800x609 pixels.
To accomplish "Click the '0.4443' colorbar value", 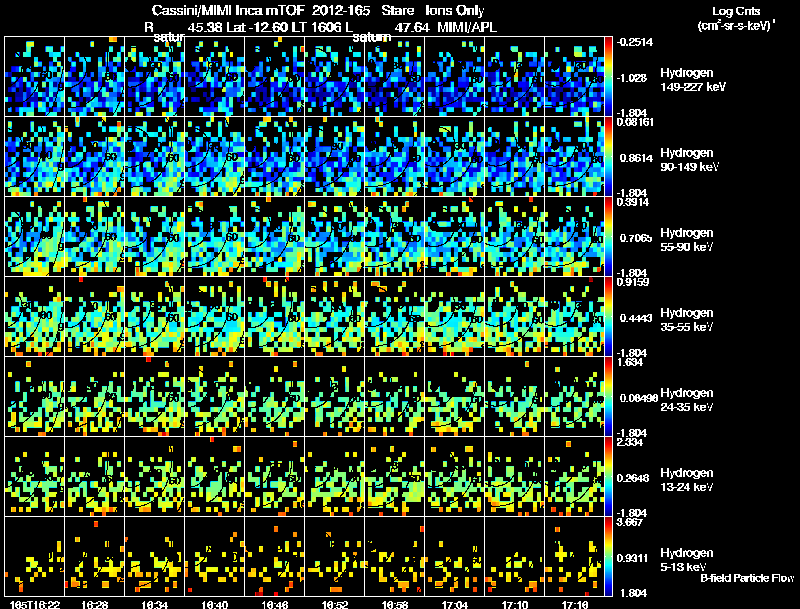I will pyautogui.click(x=636, y=318).
